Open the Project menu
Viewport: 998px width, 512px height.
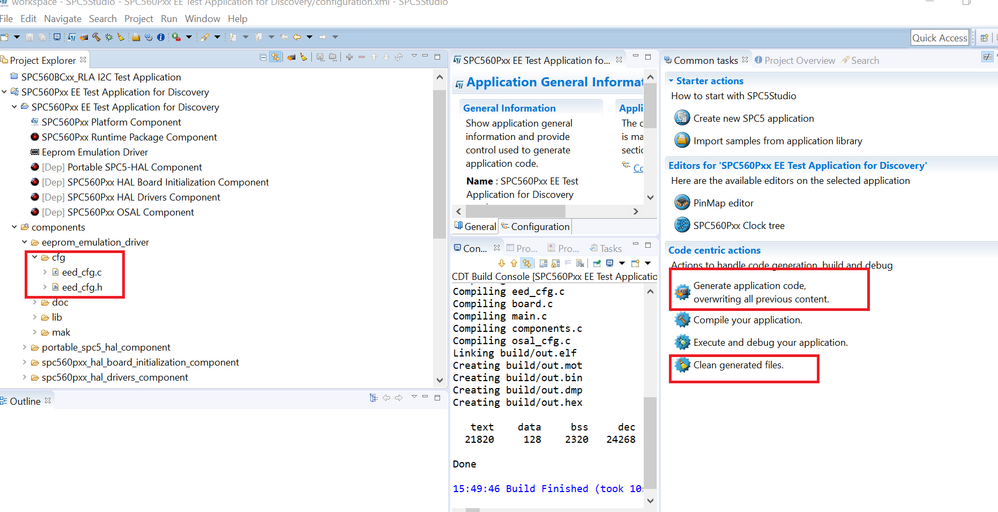pyautogui.click(x=139, y=18)
